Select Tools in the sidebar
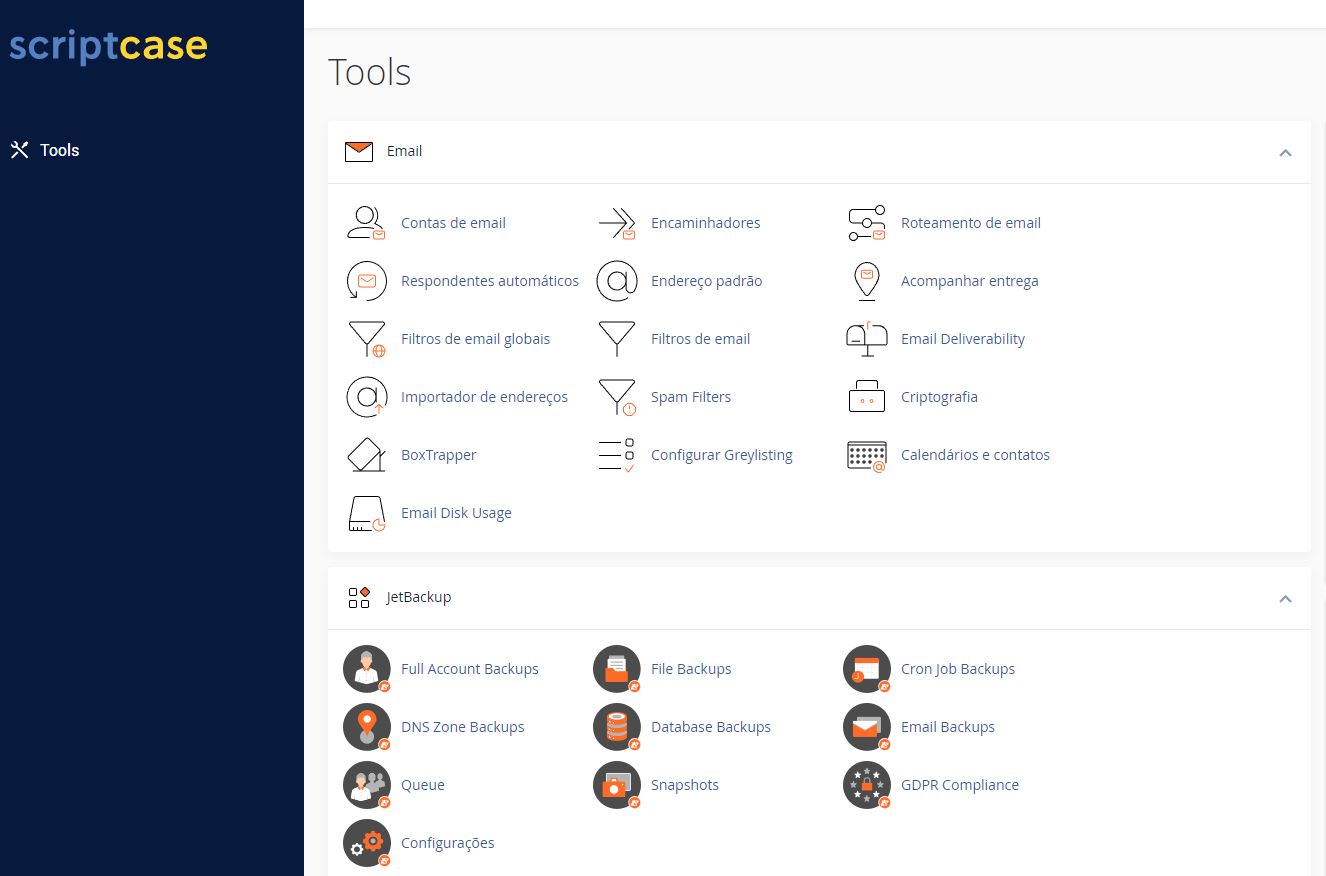 coord(59,150)
